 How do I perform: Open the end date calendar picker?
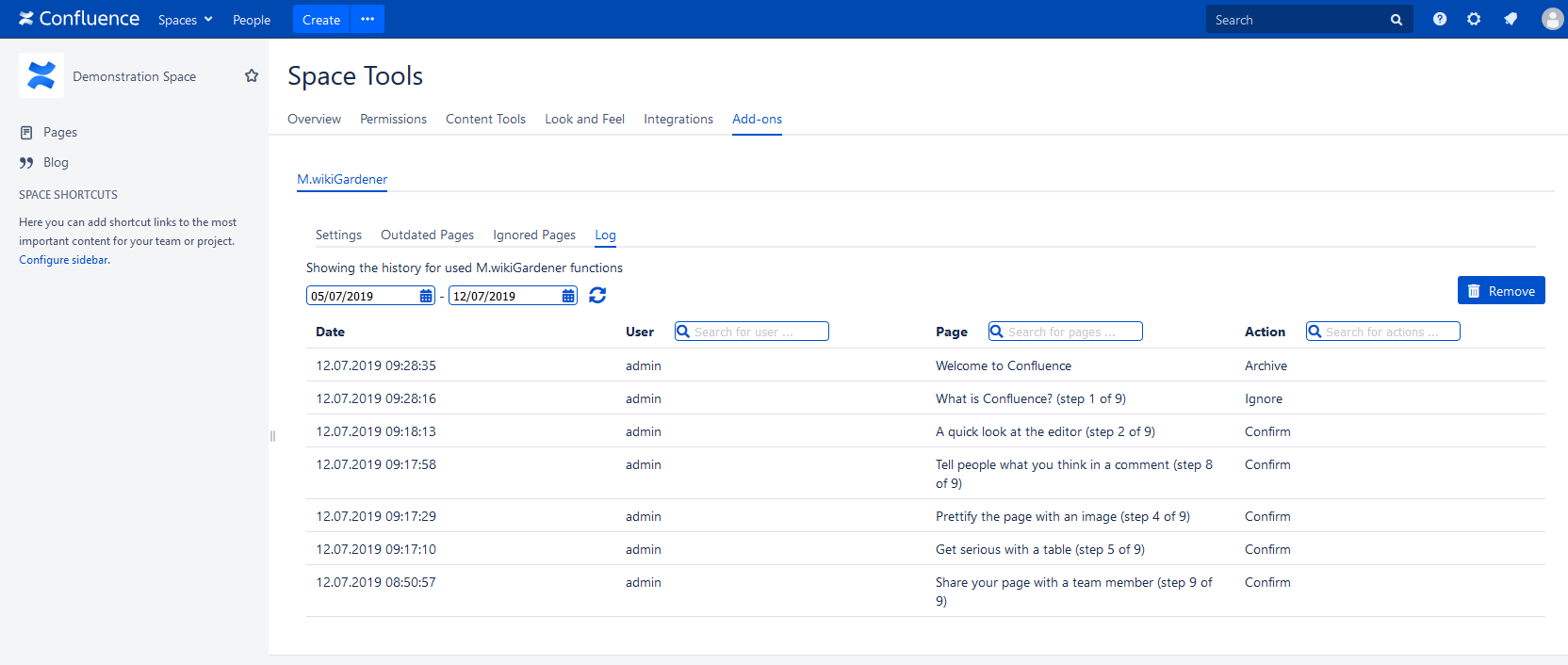(568, 296)
